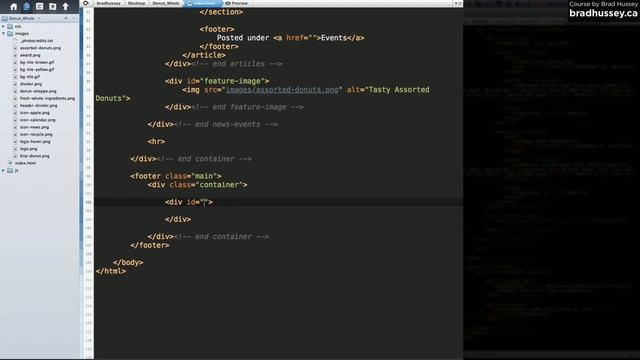The width and height of the screenshot is (640, 360).
Task: Expand the css folder
Action: (x=4, y=27)
